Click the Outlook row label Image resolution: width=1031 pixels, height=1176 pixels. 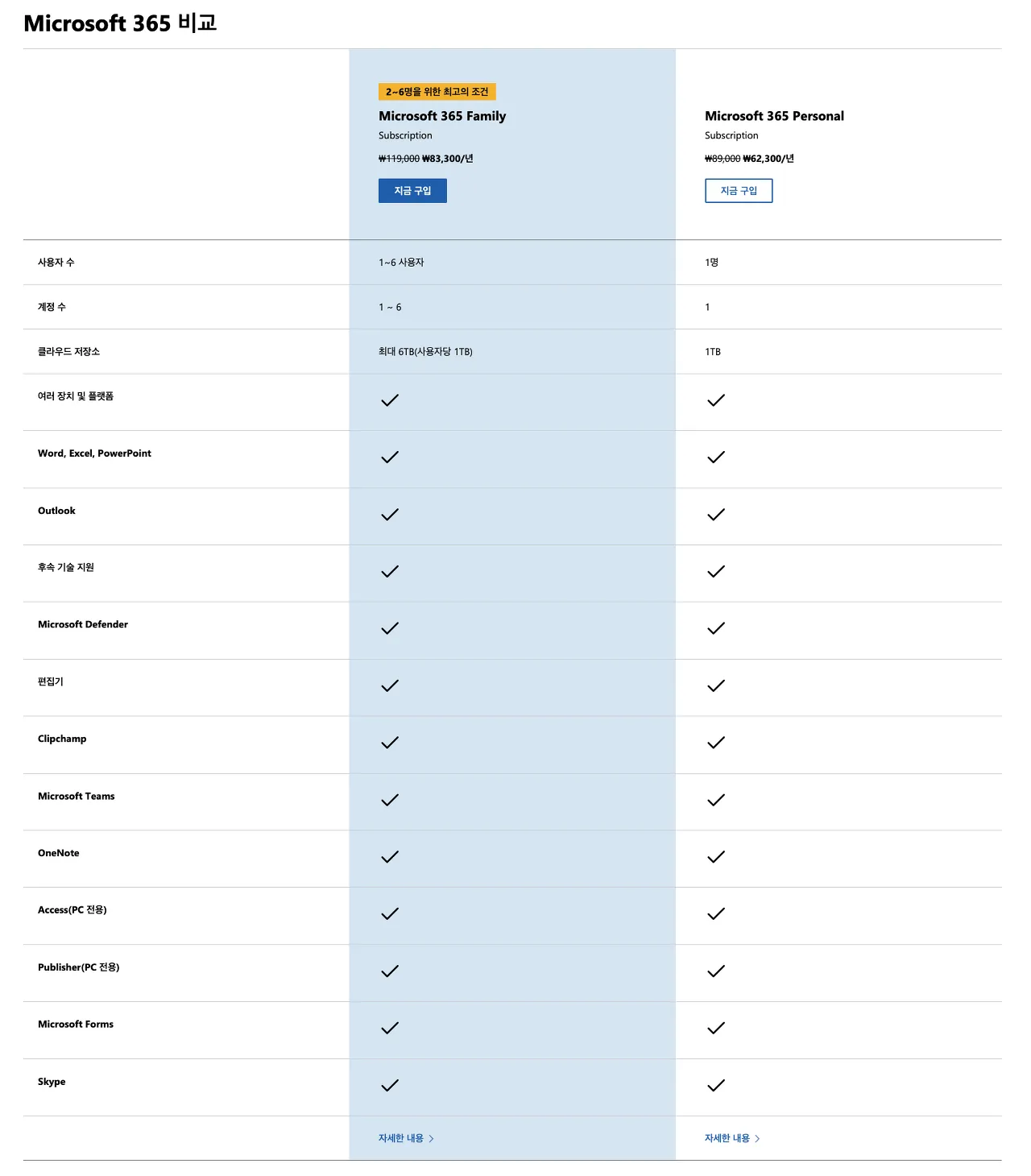pos(56,511)
